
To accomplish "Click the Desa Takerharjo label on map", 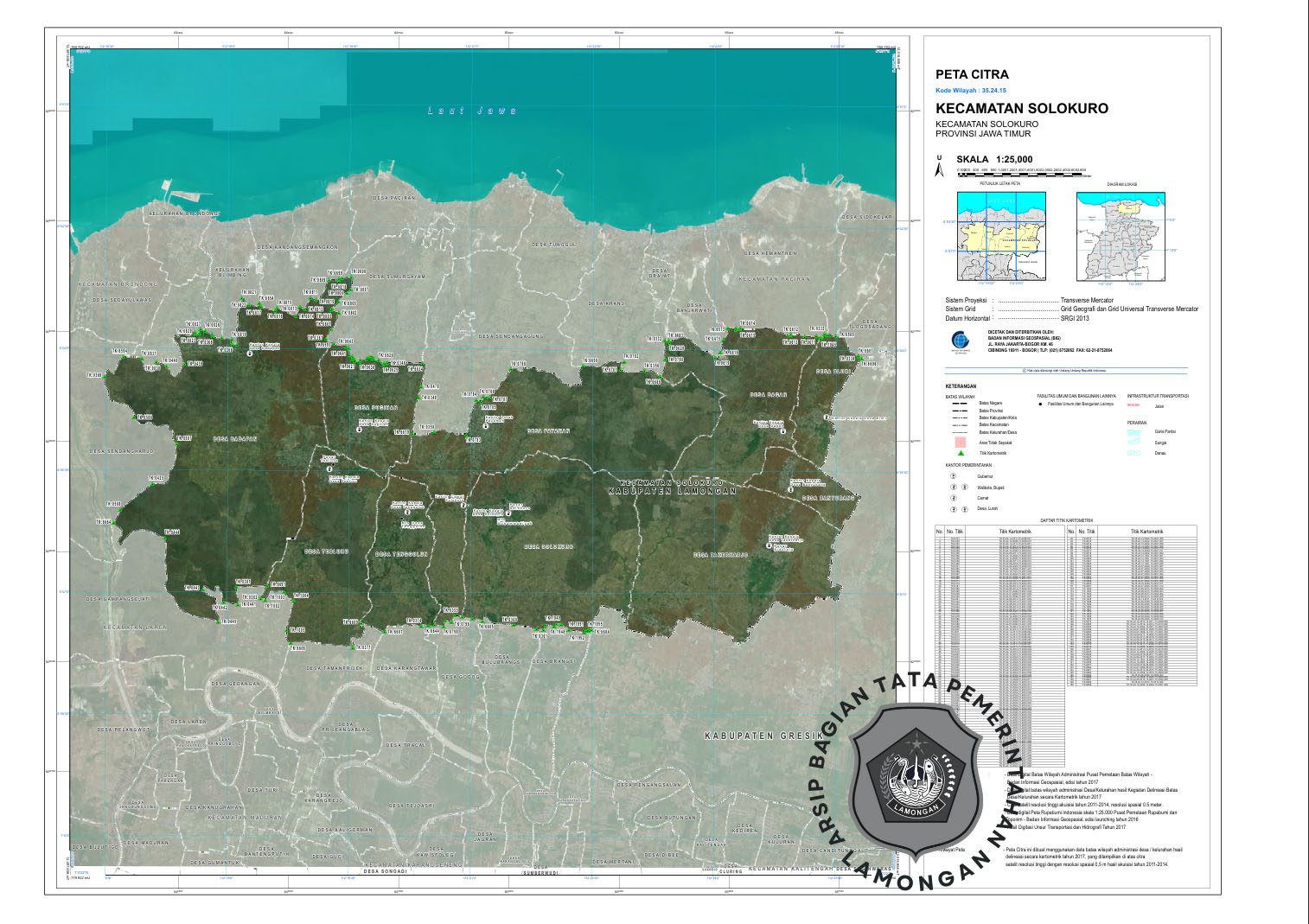I will pos(720,555).
